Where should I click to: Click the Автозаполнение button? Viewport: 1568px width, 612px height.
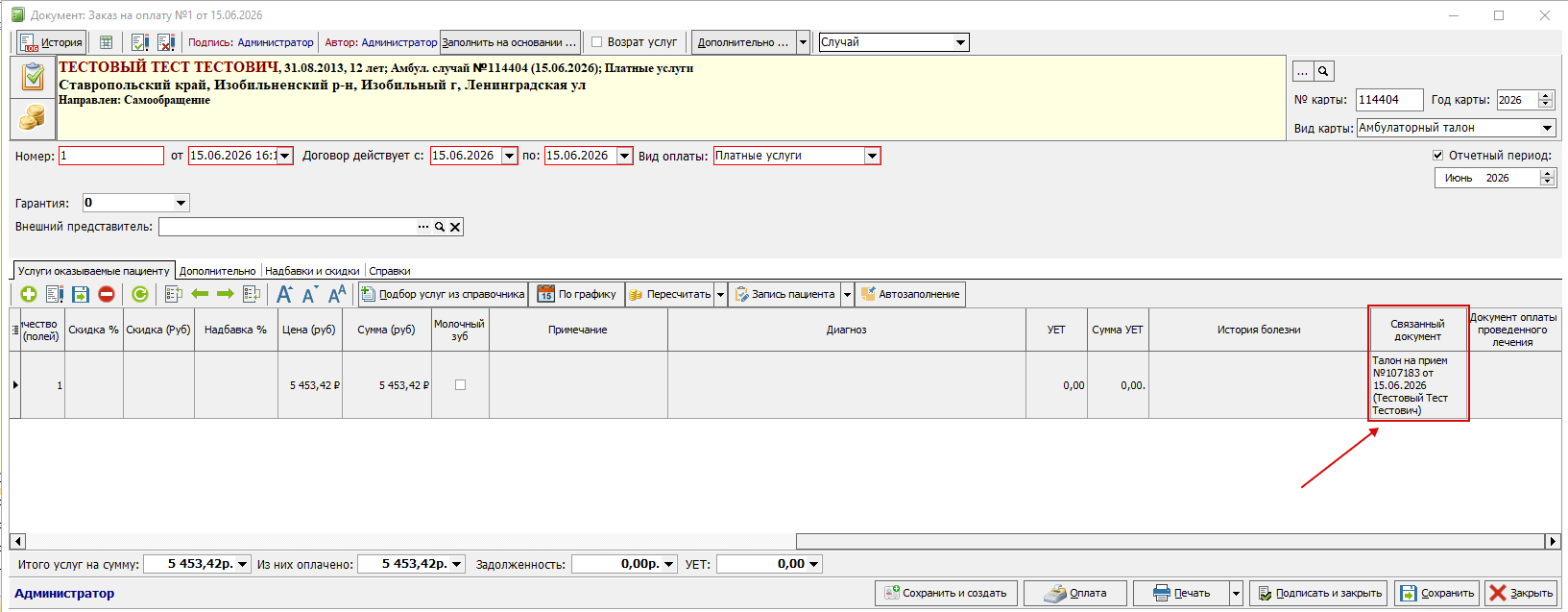910,294
